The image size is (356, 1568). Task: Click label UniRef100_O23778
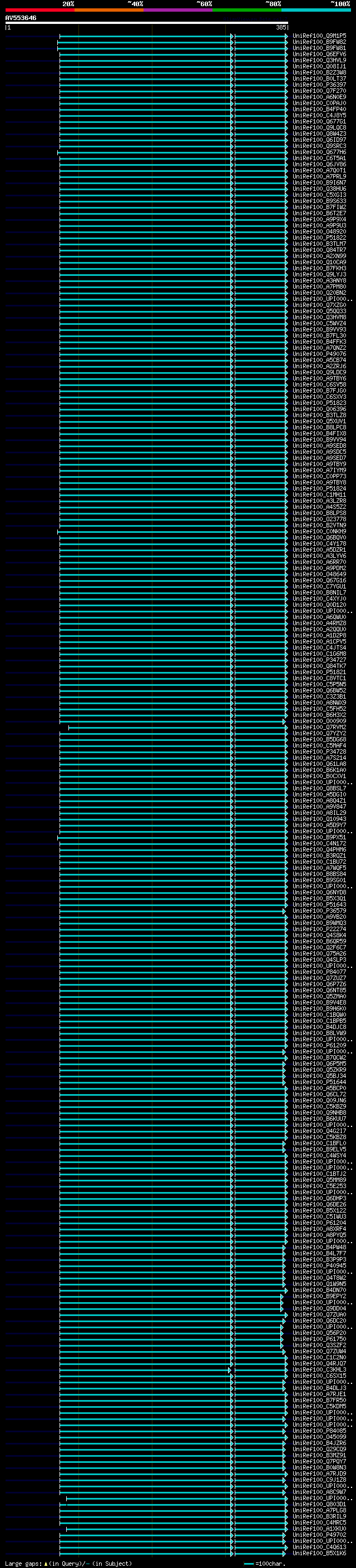(x=319, y=519)
